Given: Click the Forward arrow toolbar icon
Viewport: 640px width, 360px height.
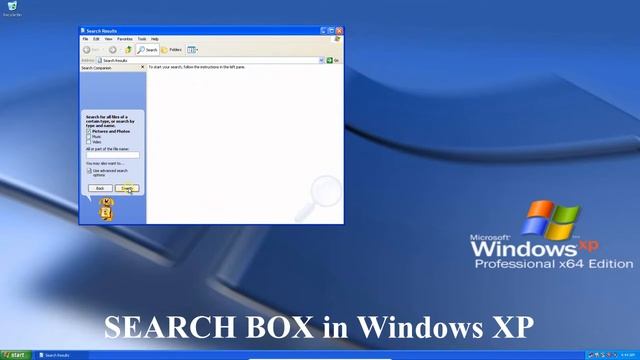Looking at the screenshot, I should pyautogui.click(x=112, y=50).
